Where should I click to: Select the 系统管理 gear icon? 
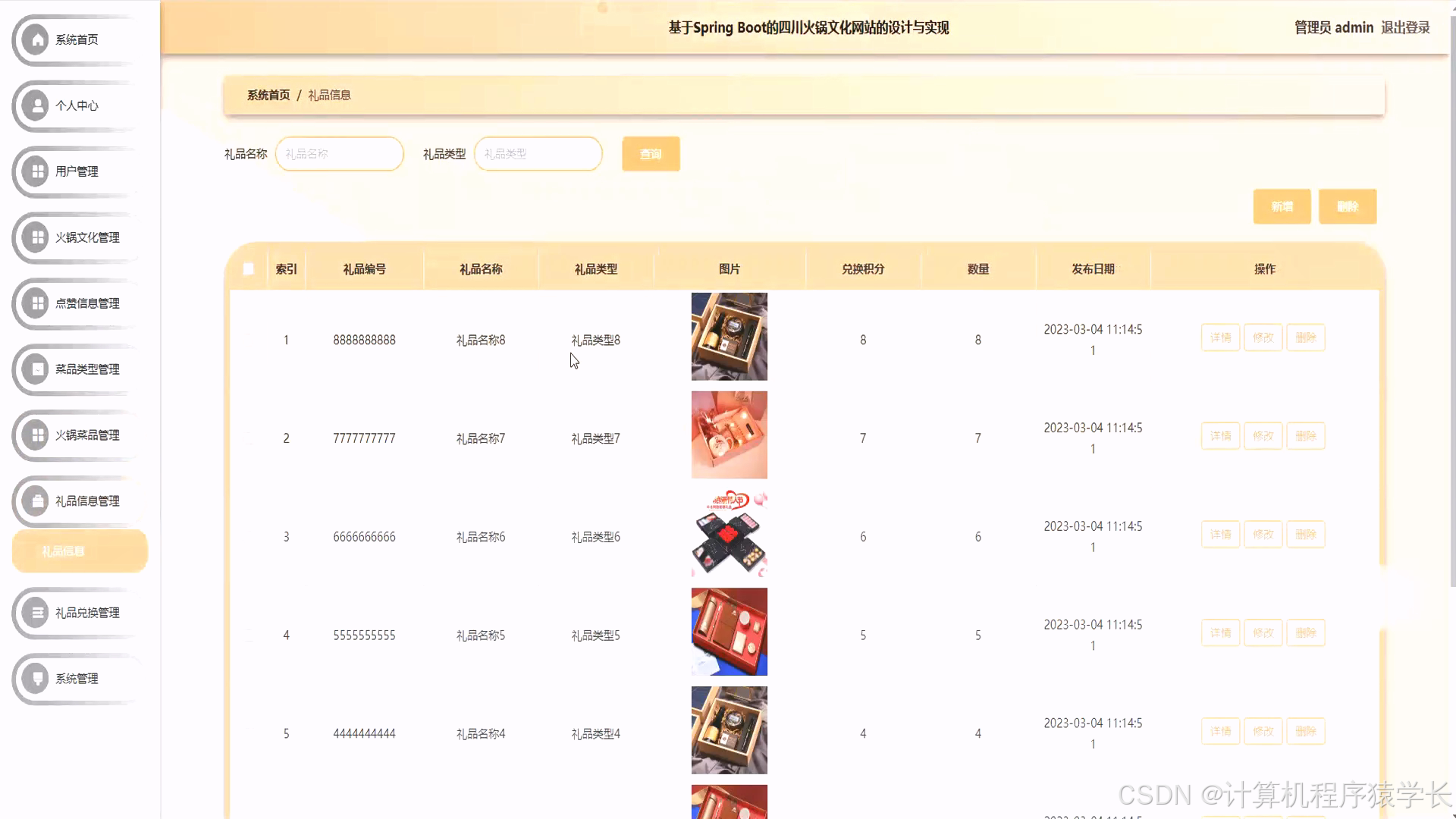tap(34, 679)
